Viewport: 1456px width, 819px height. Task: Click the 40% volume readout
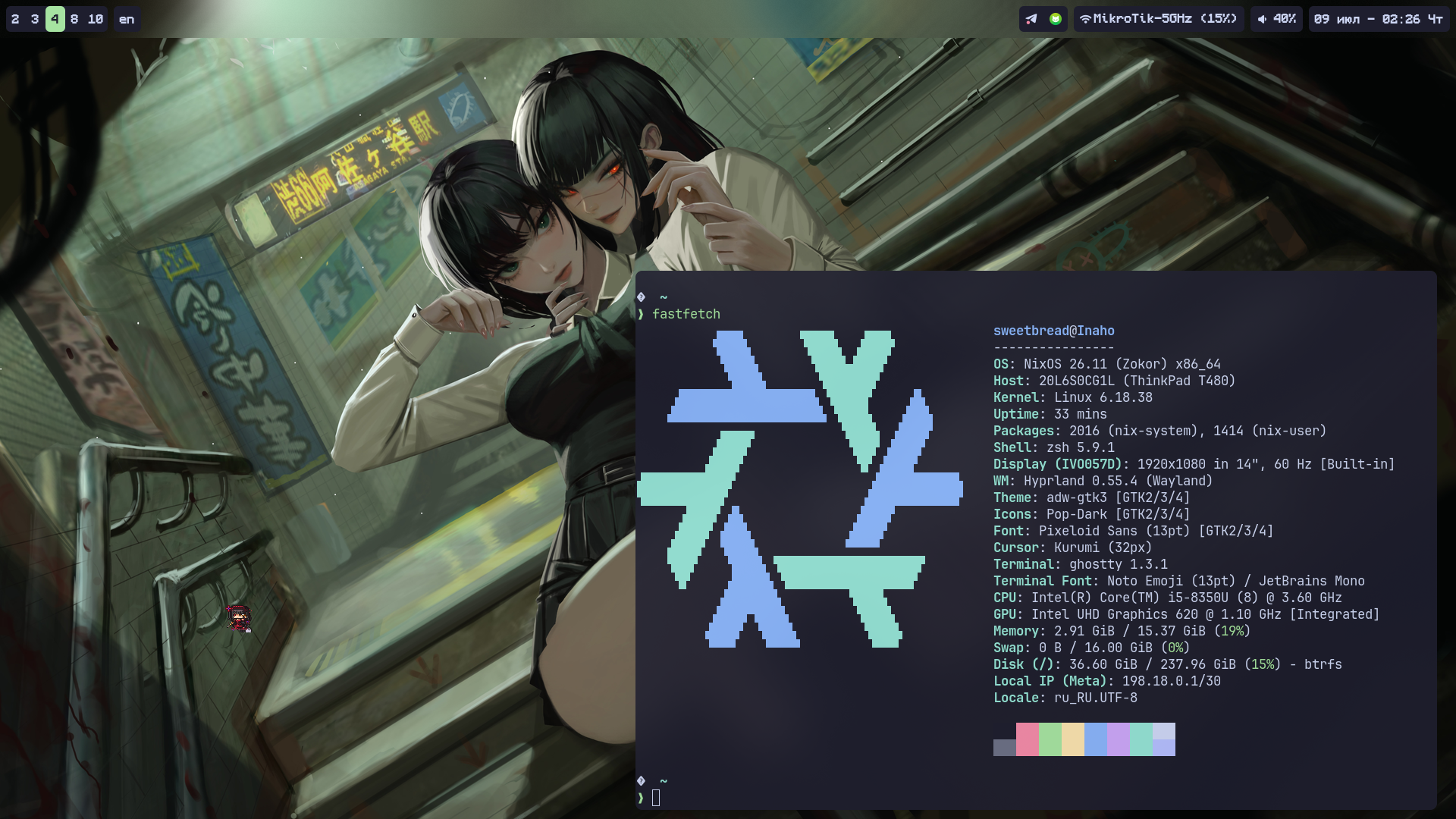pyautogui.click(x=1285, y=19)
